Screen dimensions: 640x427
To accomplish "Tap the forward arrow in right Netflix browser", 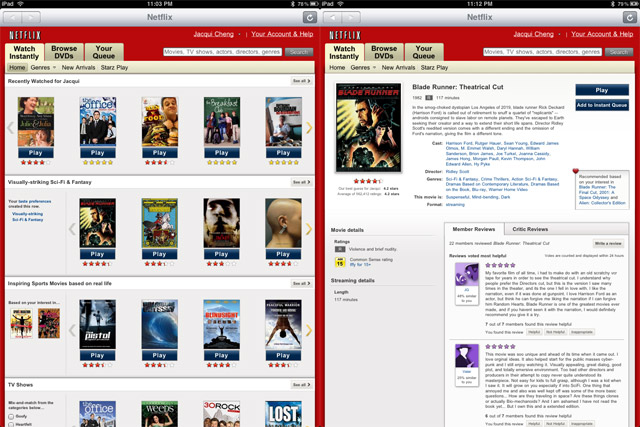I will coord(351,18).
